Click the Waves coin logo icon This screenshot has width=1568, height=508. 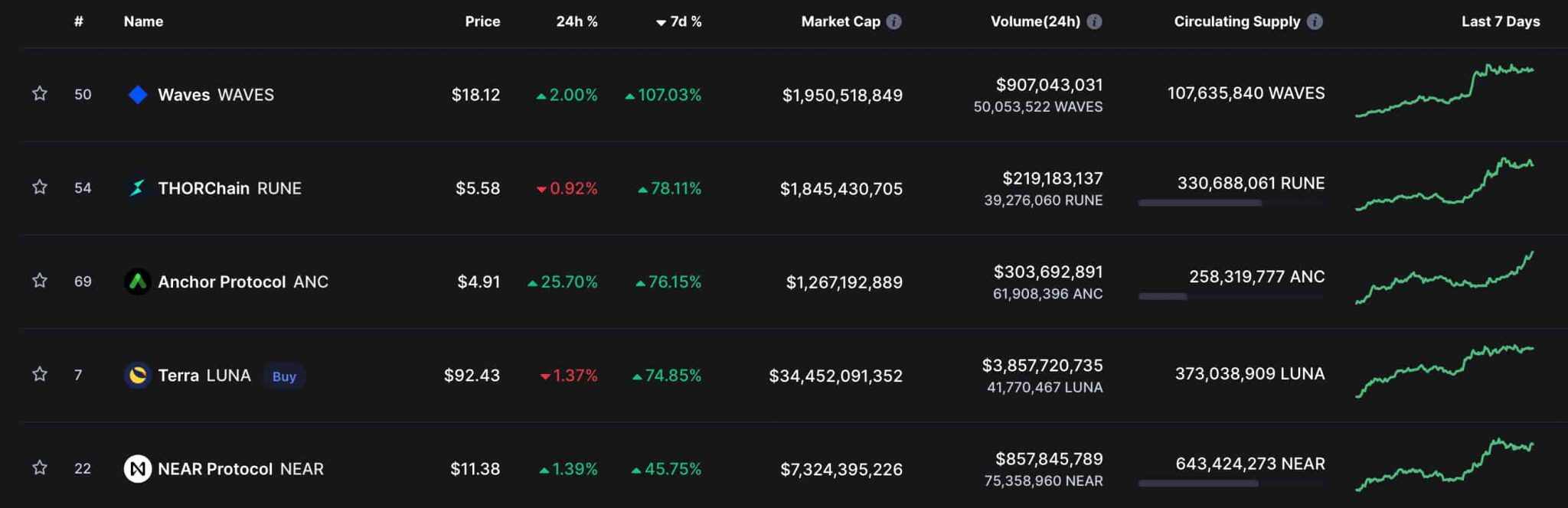click(138, 95)
